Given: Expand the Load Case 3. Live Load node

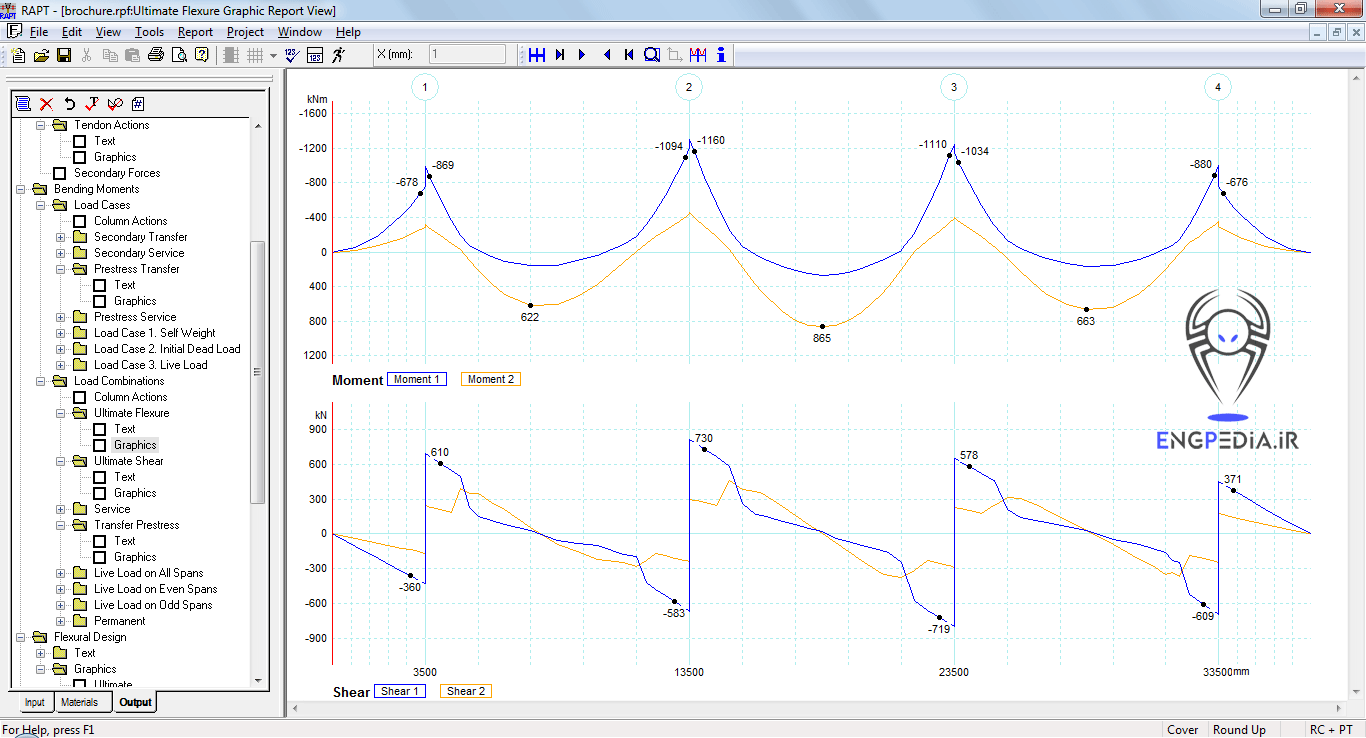Looking at the screenshot, I should click(x=61, y=365).
